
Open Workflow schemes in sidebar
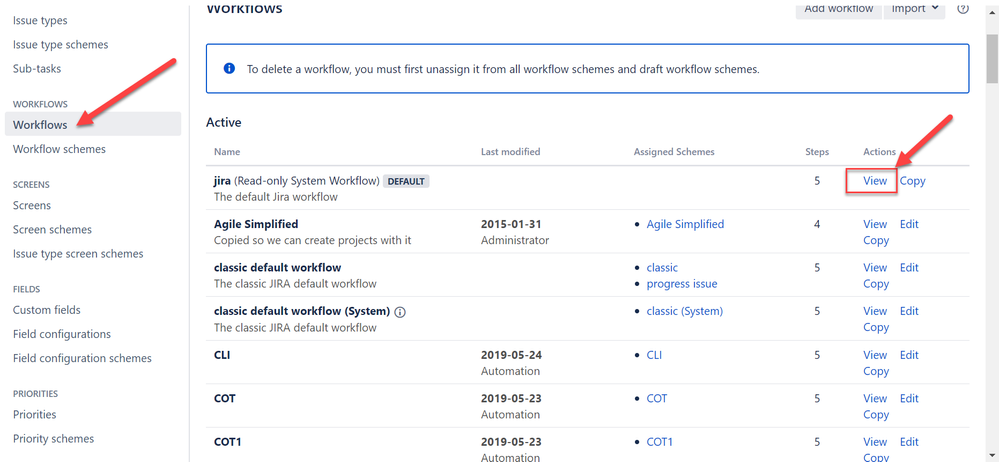pos(59,149)
